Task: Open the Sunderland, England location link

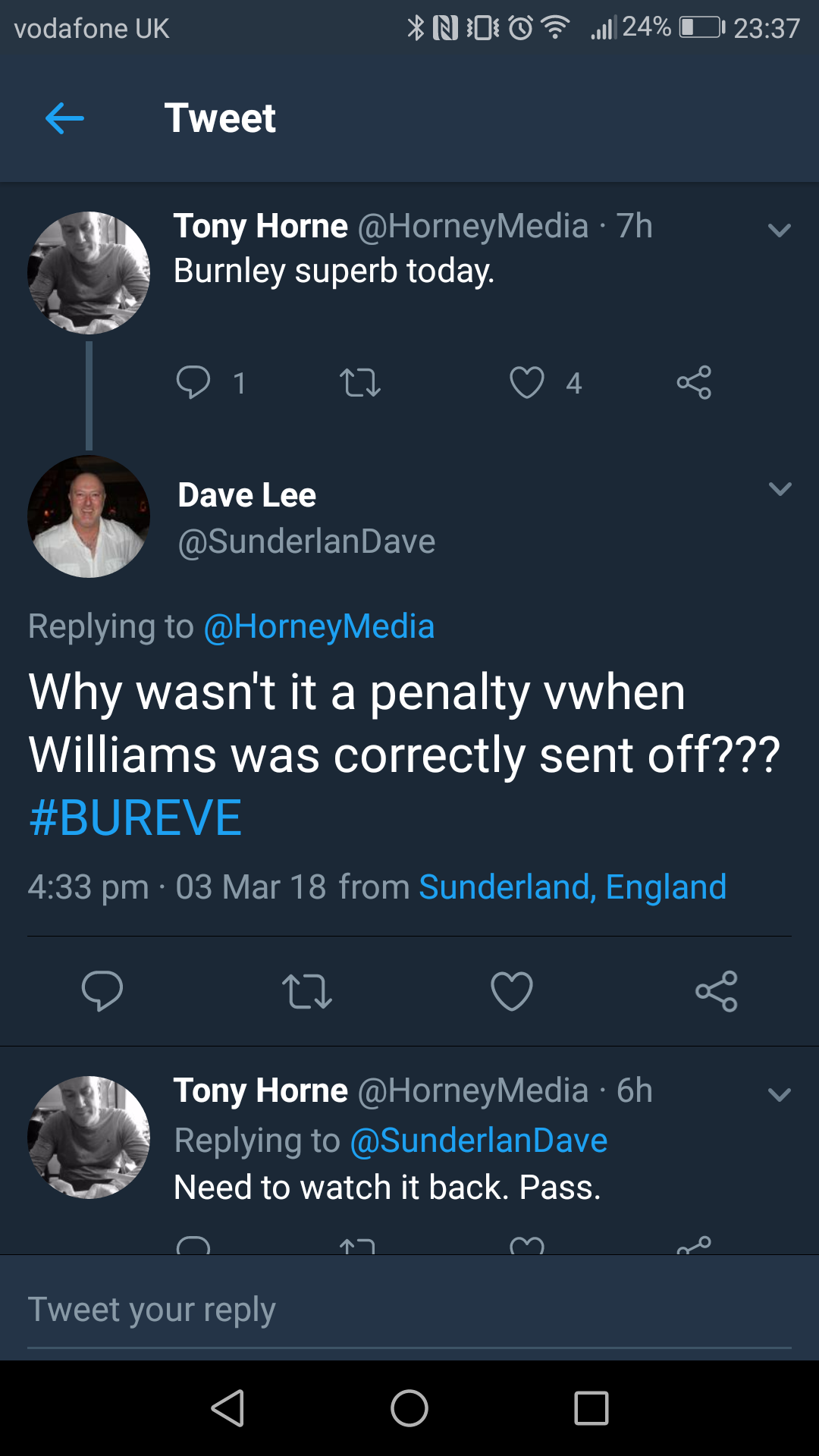Action: click(573, 887)
